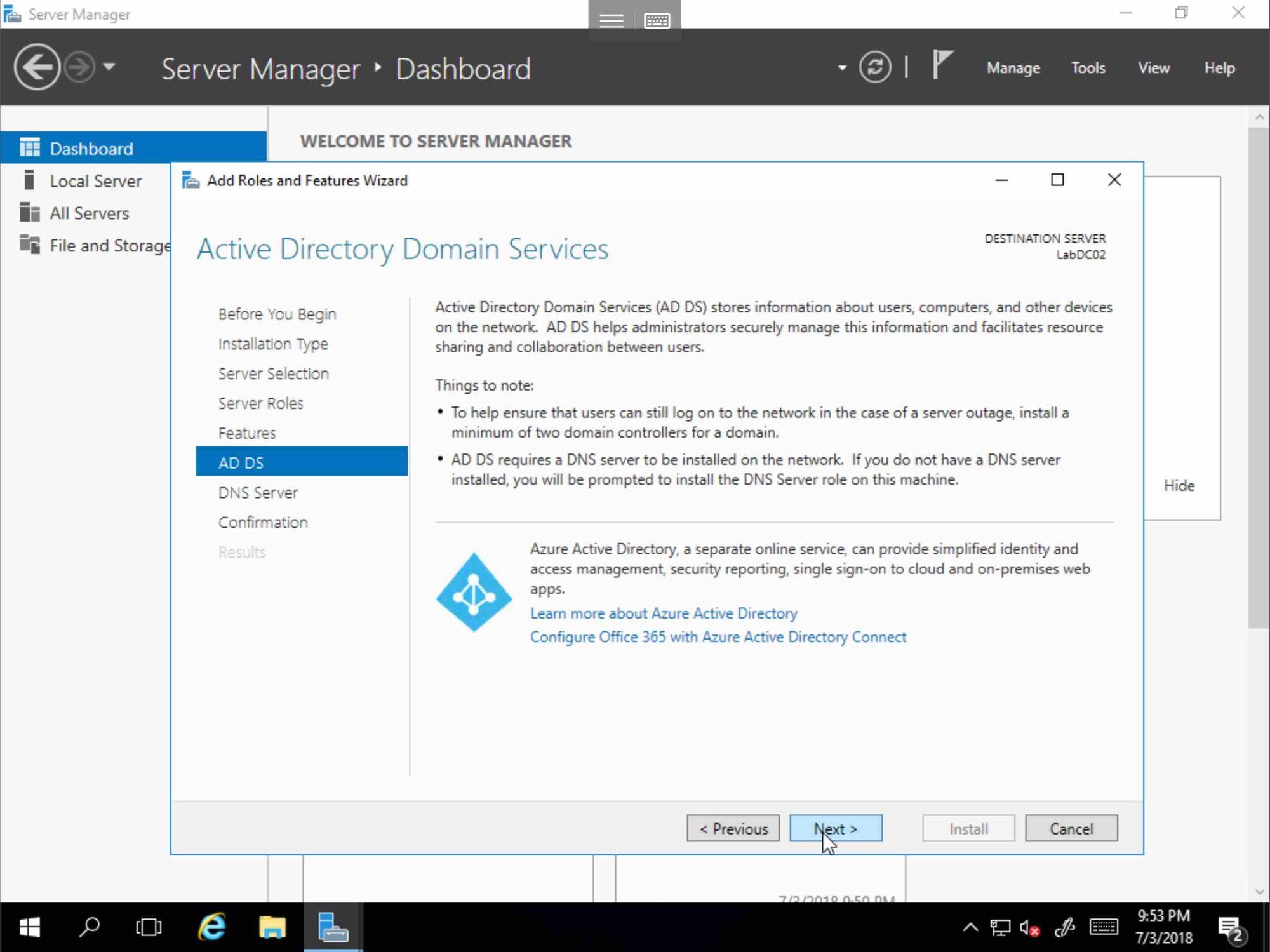The image size is (1270, 952).
Task: Launch Internet Explorer from taskbar
Action: coord(211,928)
